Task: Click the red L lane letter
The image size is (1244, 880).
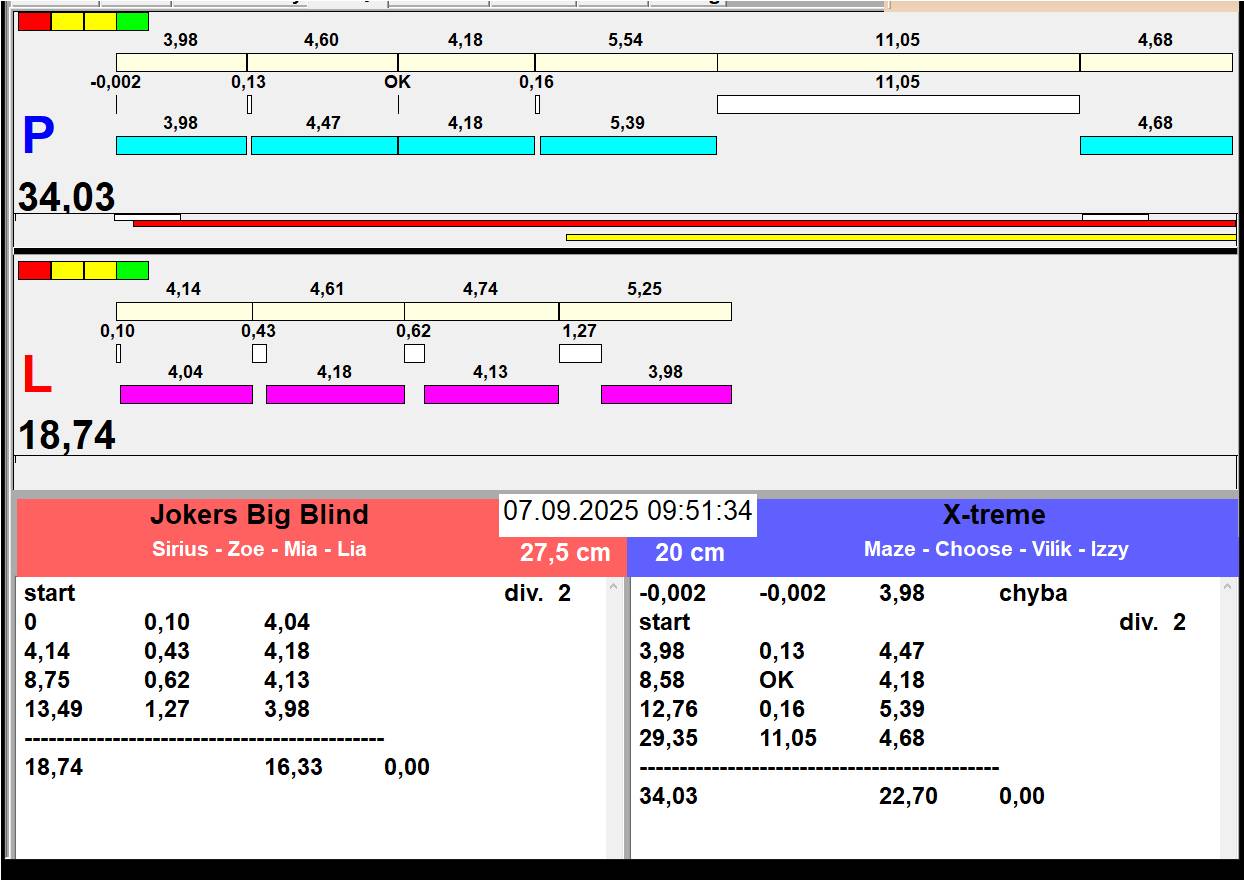Action: [36, 376]
